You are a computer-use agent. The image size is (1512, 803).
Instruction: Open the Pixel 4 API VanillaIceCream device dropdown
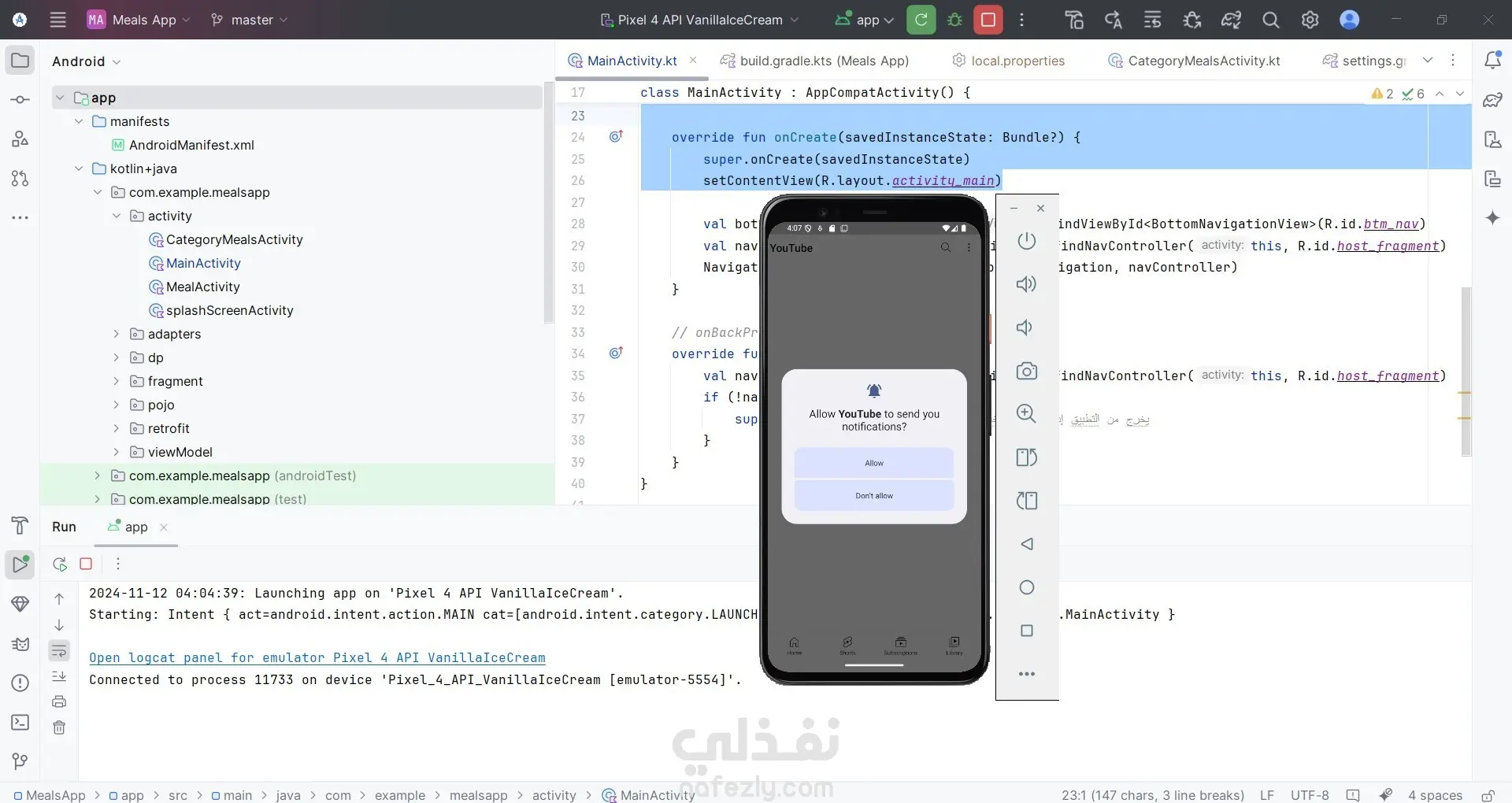pos(699,20)
